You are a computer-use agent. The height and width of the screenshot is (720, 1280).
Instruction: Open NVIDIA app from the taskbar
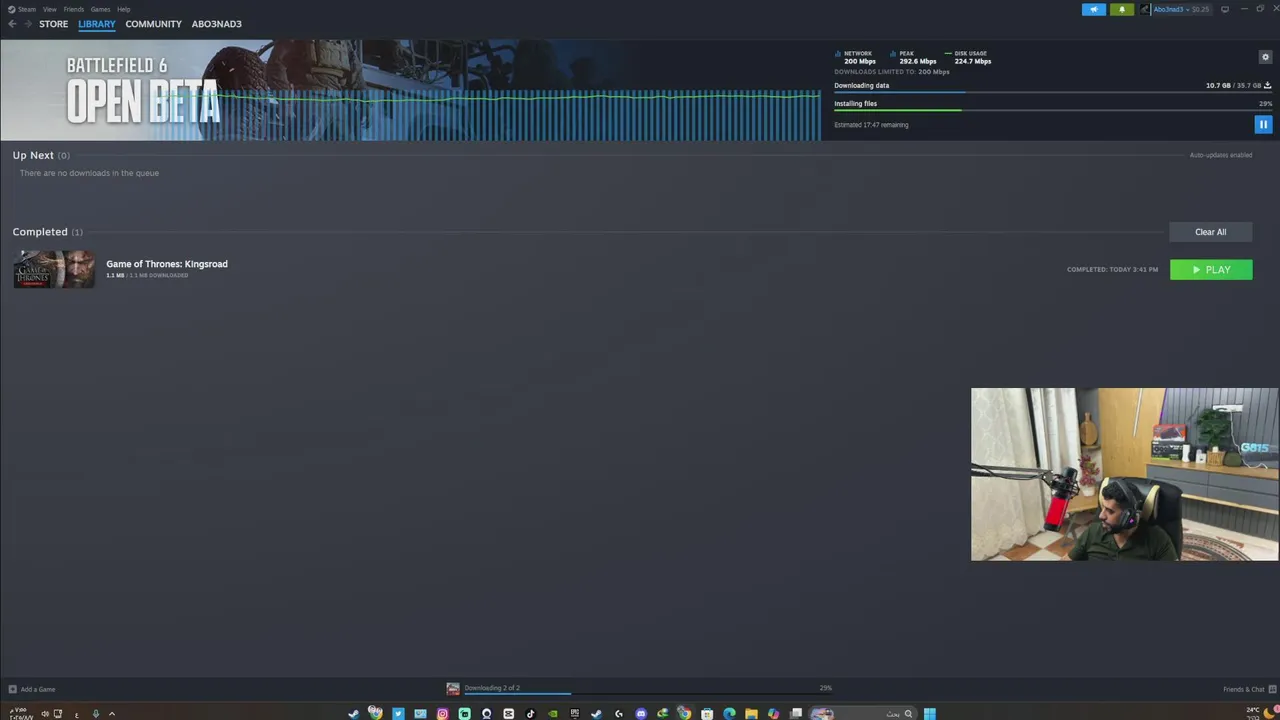click(552, 713)
